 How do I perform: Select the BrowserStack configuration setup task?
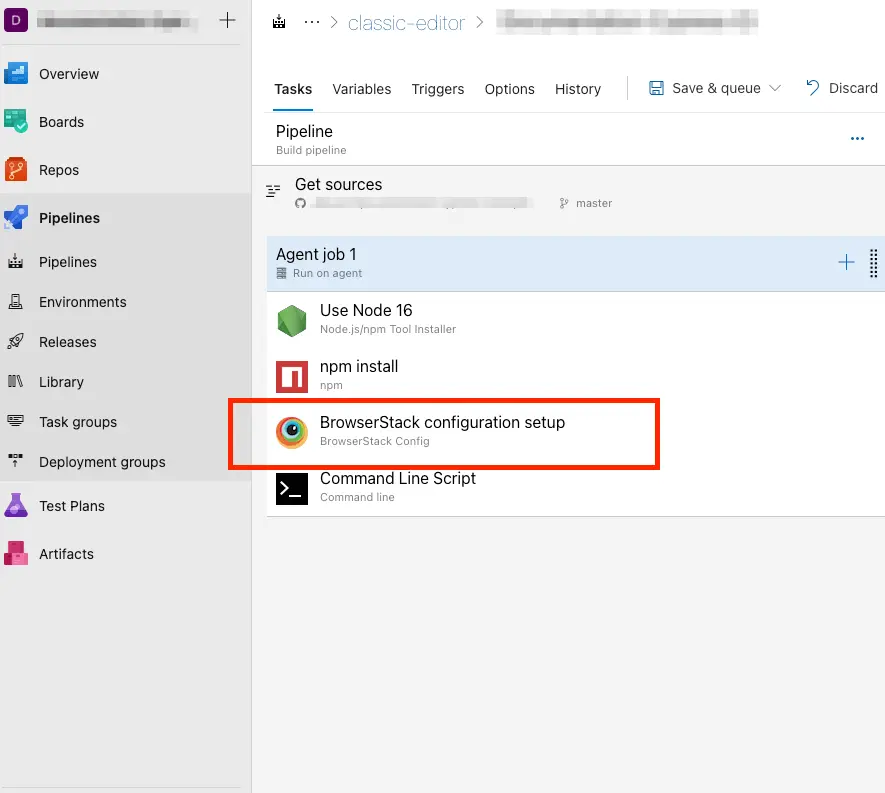click(442, 431)
